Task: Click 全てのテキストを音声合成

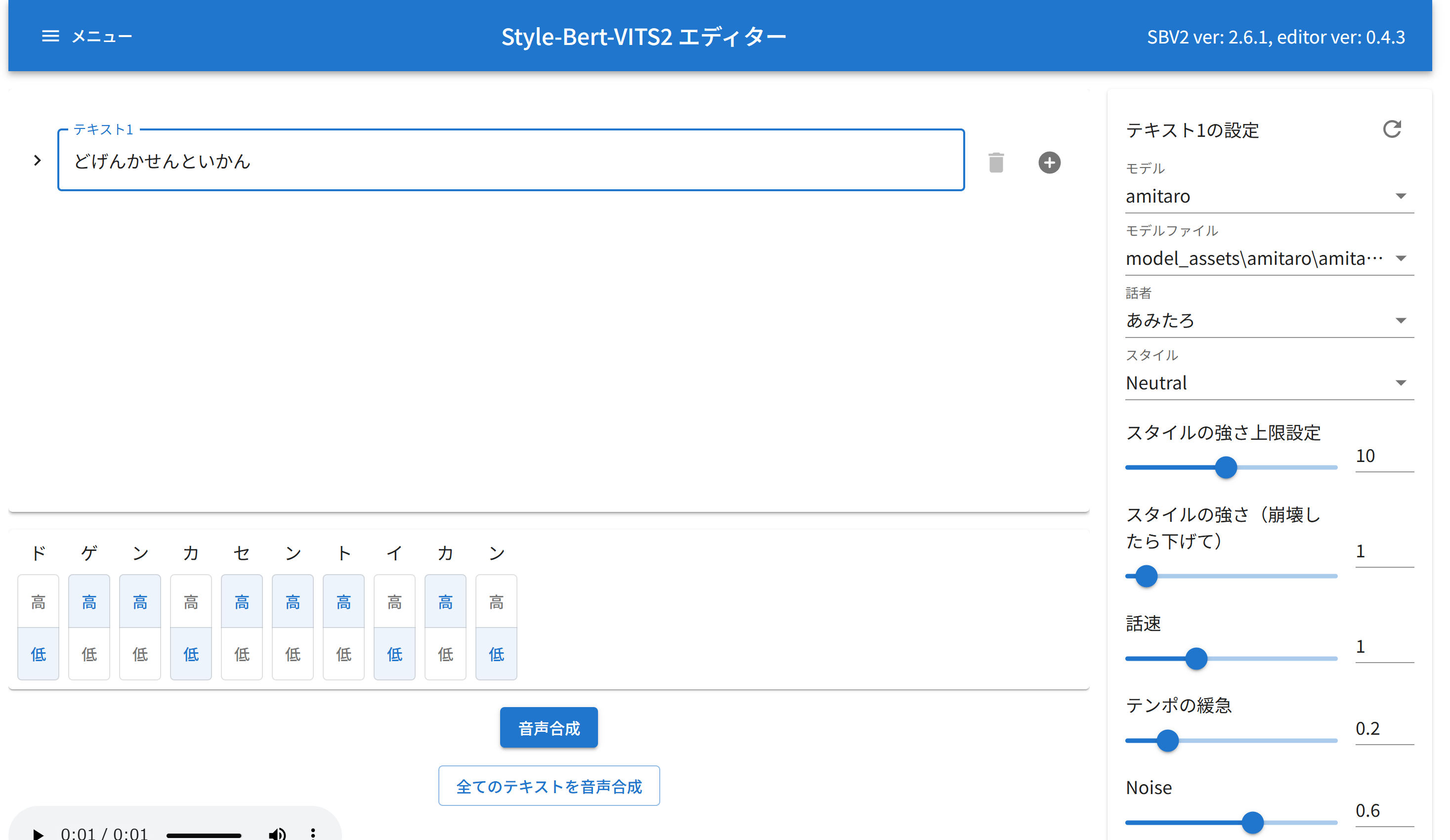Action: pyautogui.click(x=549, y=786)
